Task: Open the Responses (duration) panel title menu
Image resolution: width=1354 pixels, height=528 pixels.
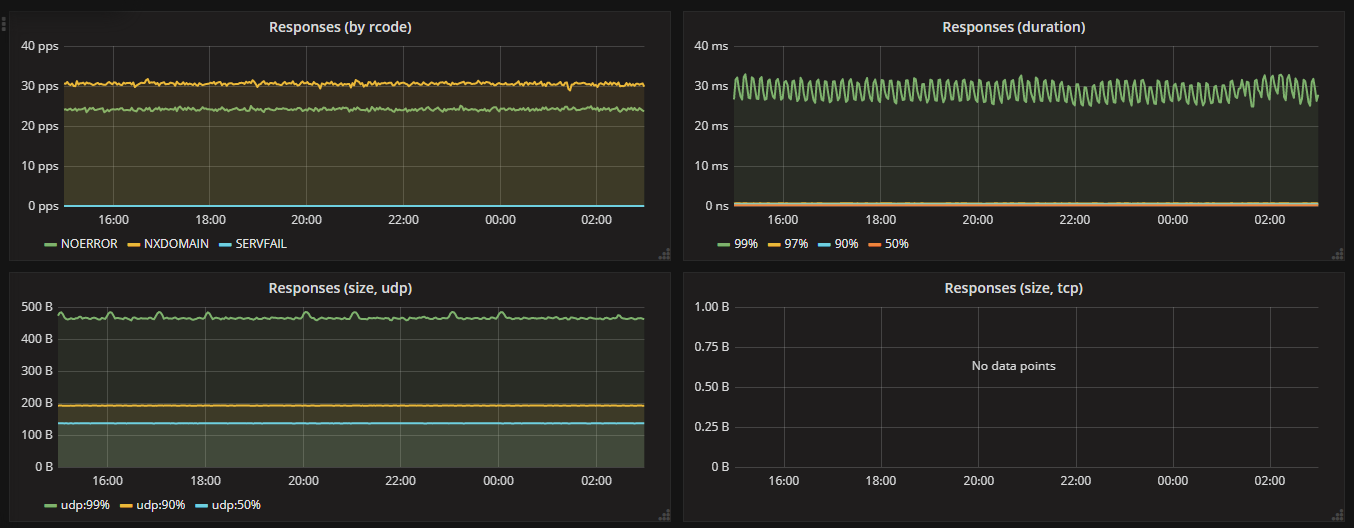Action: tap(1014, 27)
